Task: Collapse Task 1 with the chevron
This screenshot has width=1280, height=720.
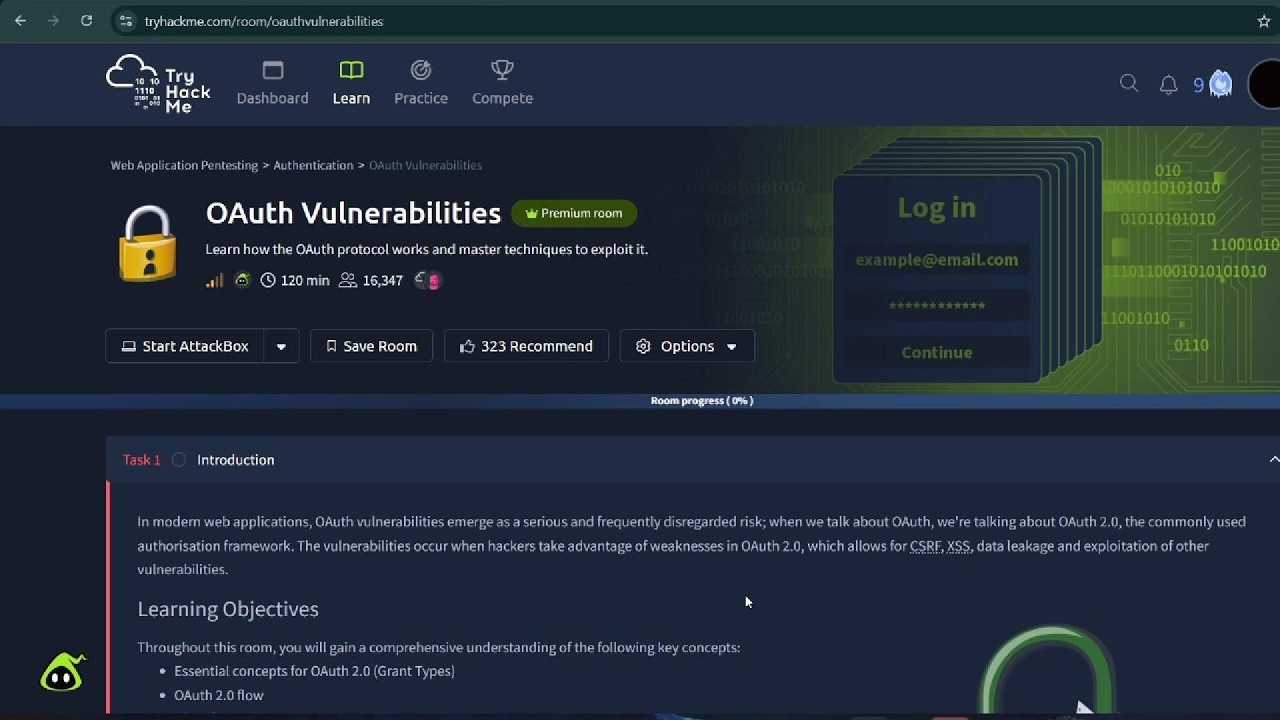Action: 1273,460
